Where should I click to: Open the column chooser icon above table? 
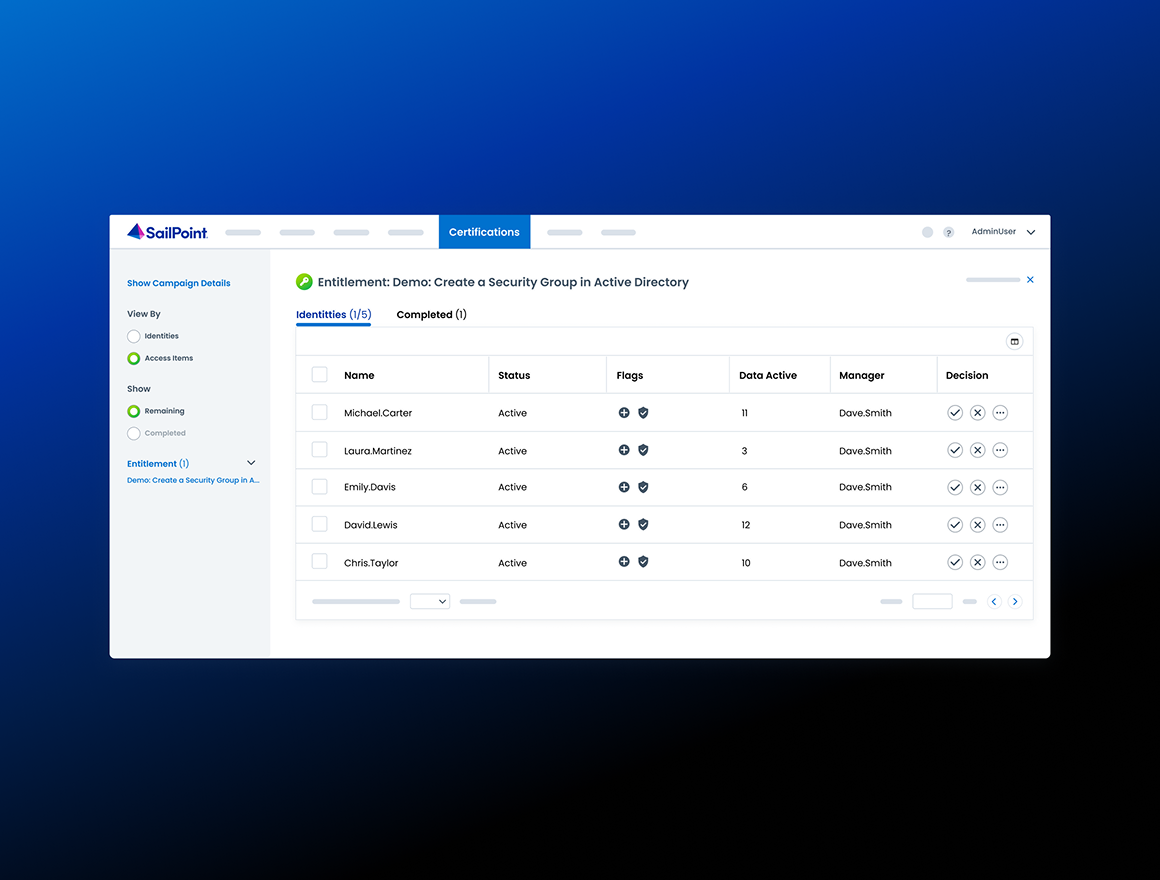tap(1014, 342)
